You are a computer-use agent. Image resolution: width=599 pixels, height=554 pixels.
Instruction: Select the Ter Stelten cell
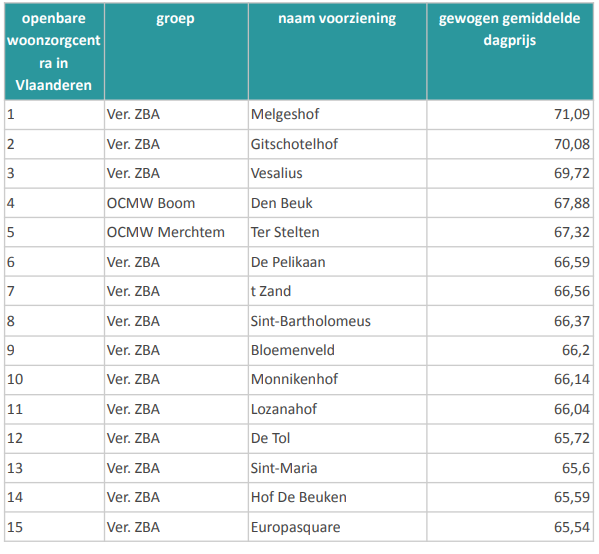tap(337, 232)
